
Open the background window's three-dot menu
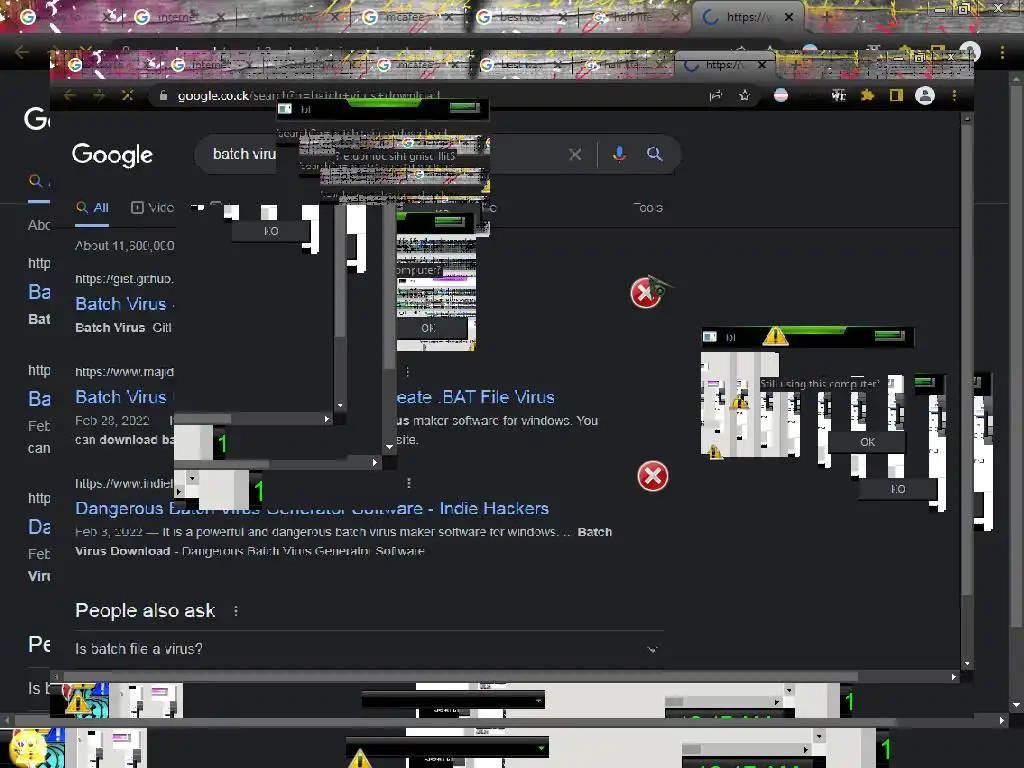click(1002, 52)
